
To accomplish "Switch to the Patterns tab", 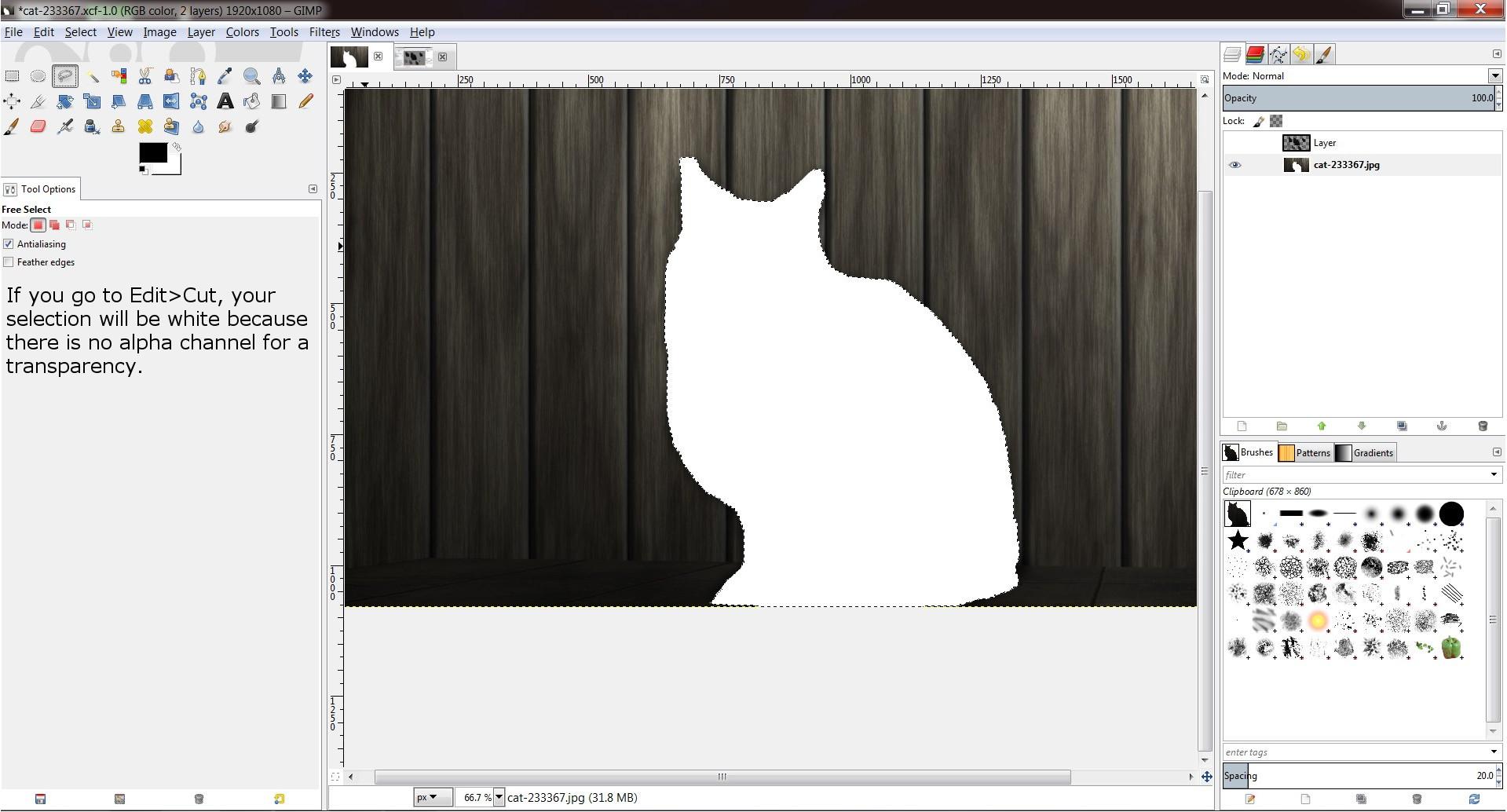I will point(1305,453).
